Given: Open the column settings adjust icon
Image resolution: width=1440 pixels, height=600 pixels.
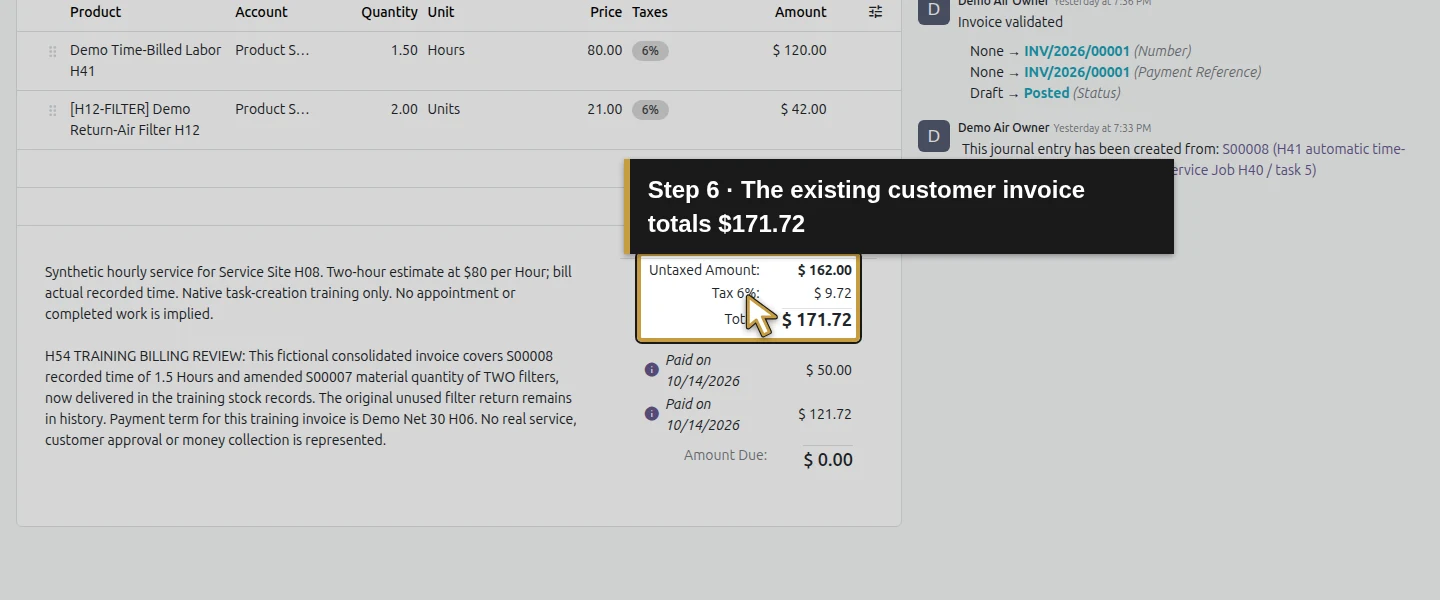Looking at the screenshot, I should (875, 12).
